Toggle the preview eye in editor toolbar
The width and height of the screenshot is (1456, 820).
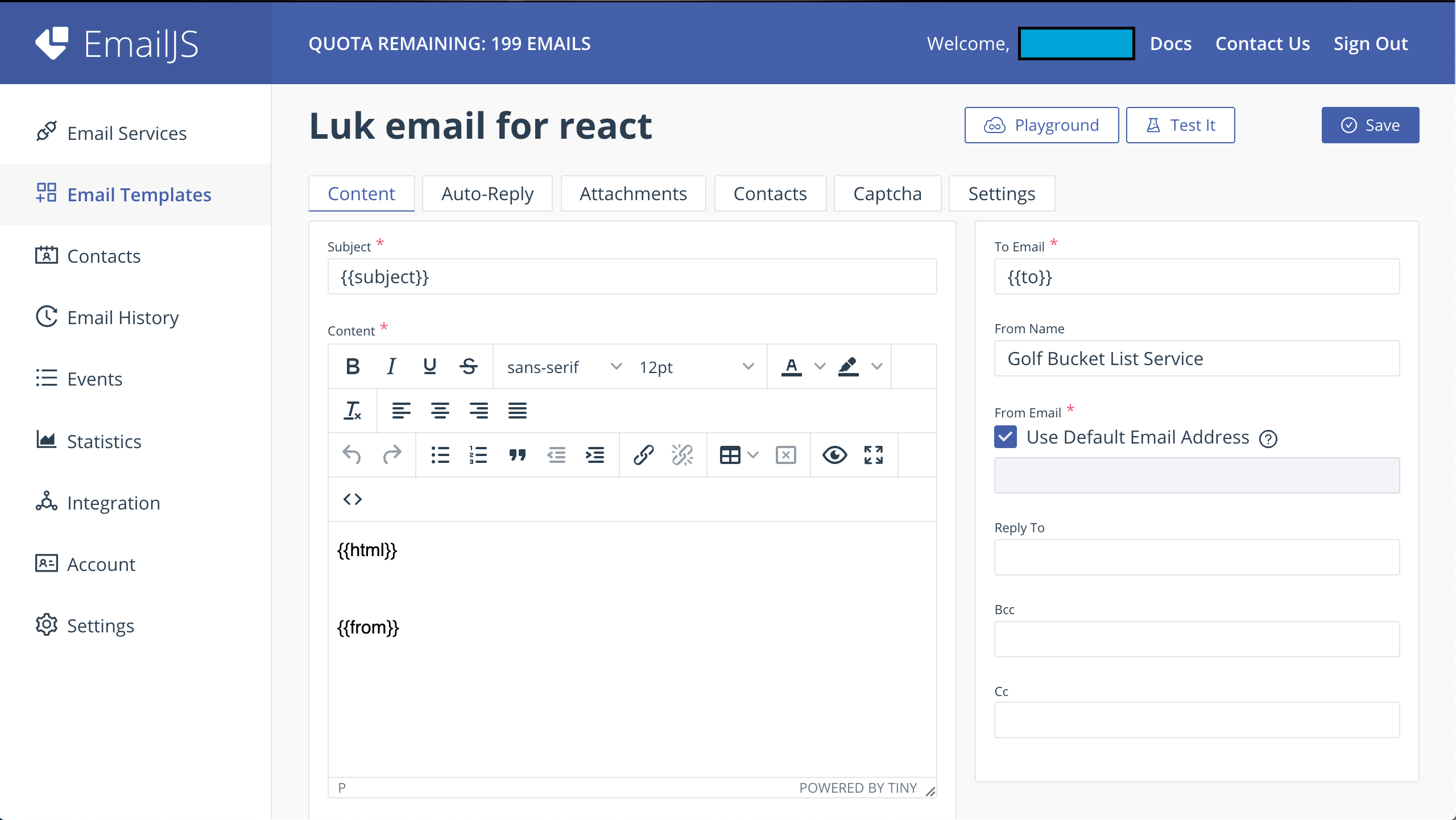(x=834, y=455)
